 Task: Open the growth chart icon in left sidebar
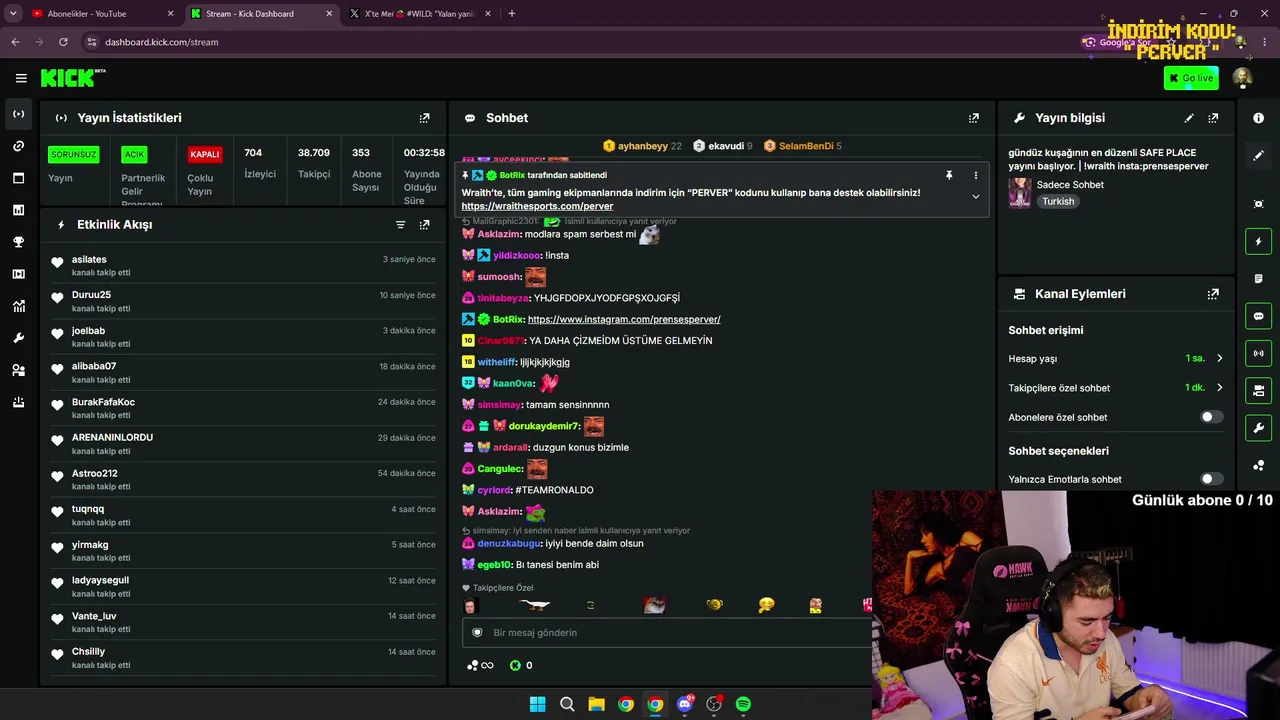[x=19, y=306]
